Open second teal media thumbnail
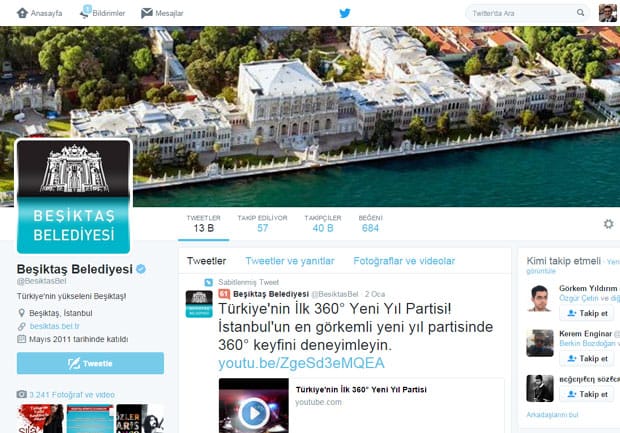 [x=90, y=418]
